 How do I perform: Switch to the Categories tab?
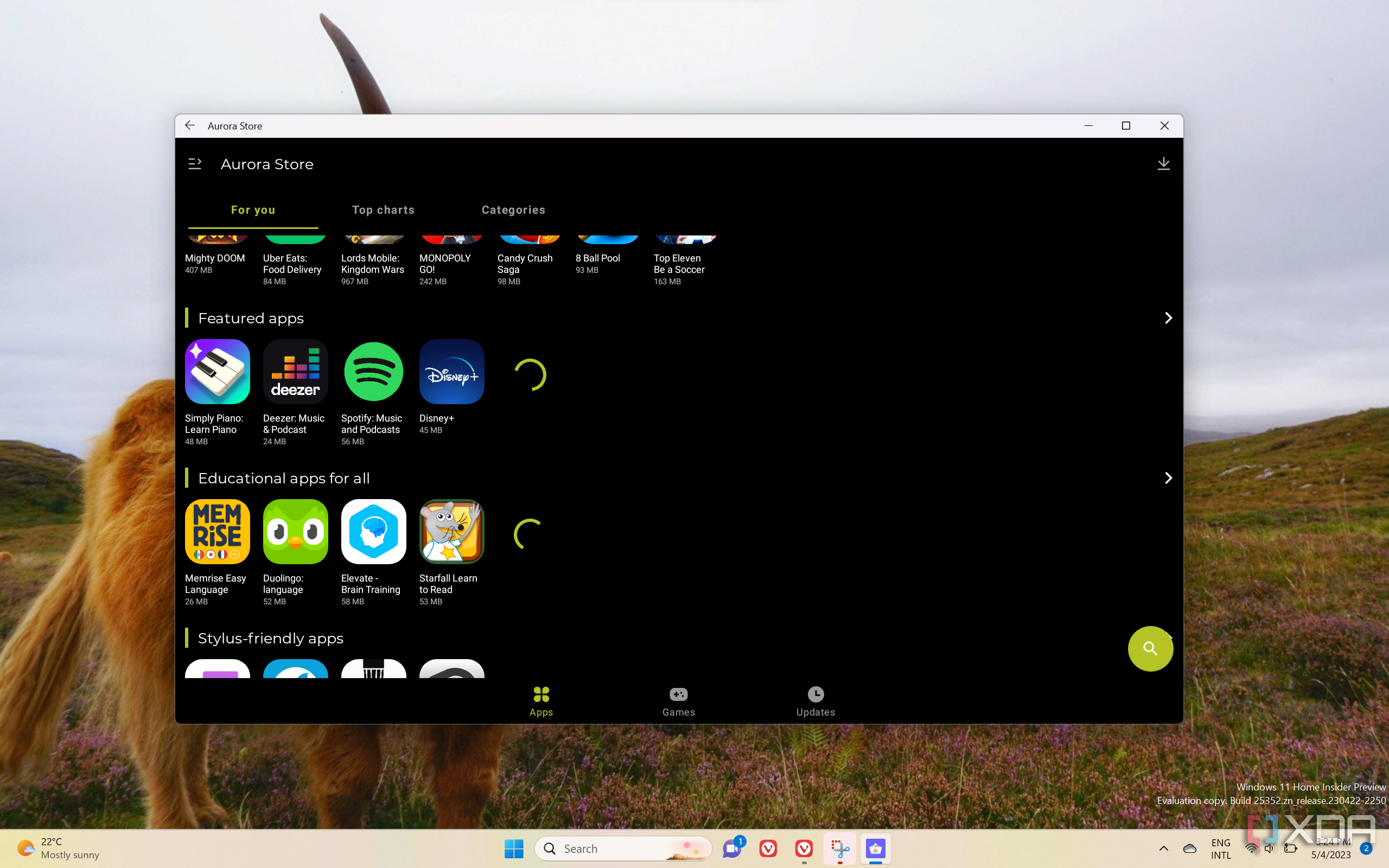tap(513, 209)
